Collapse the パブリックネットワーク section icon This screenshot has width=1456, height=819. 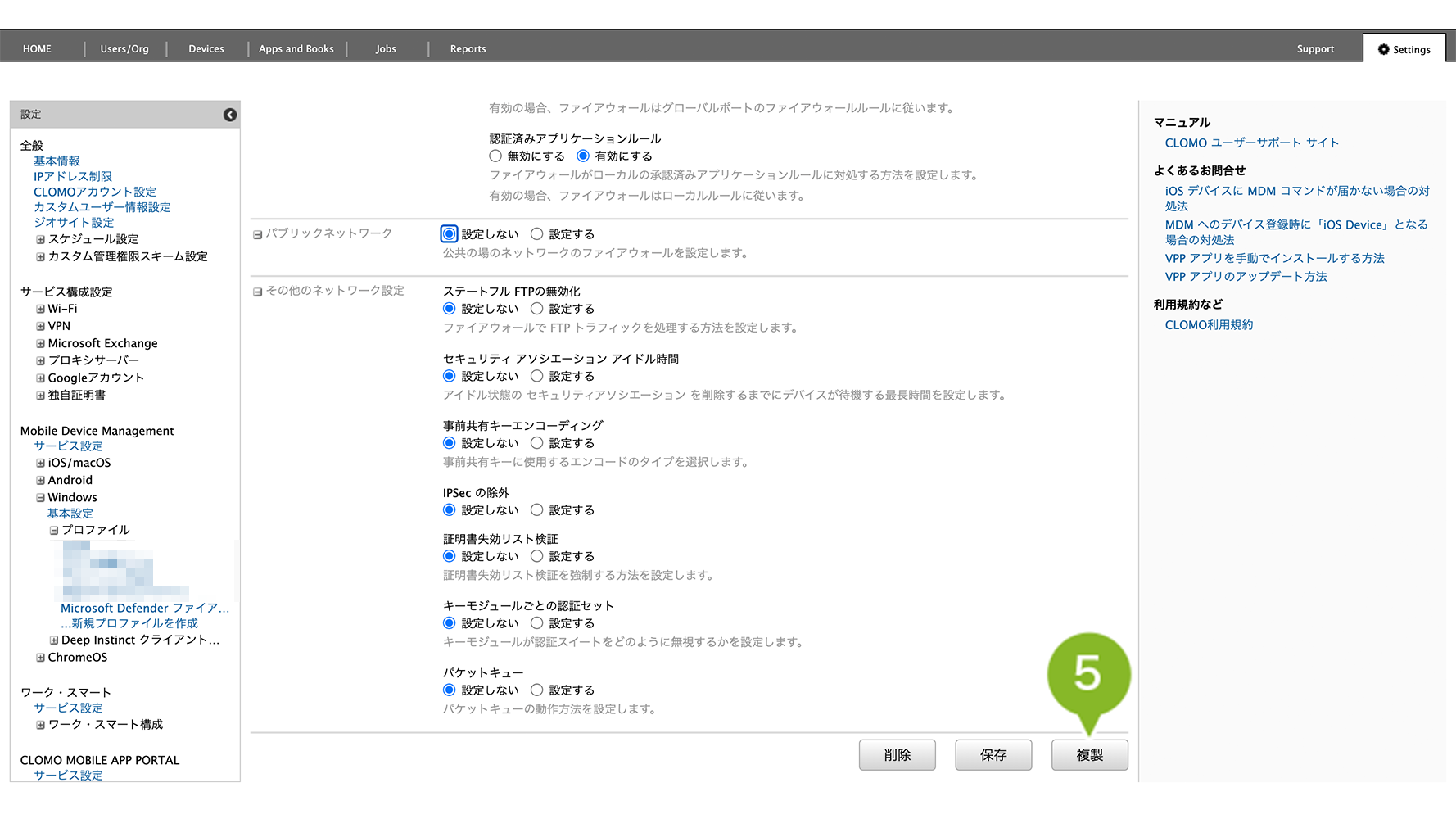pyautogui.click(x=257, y=234)
